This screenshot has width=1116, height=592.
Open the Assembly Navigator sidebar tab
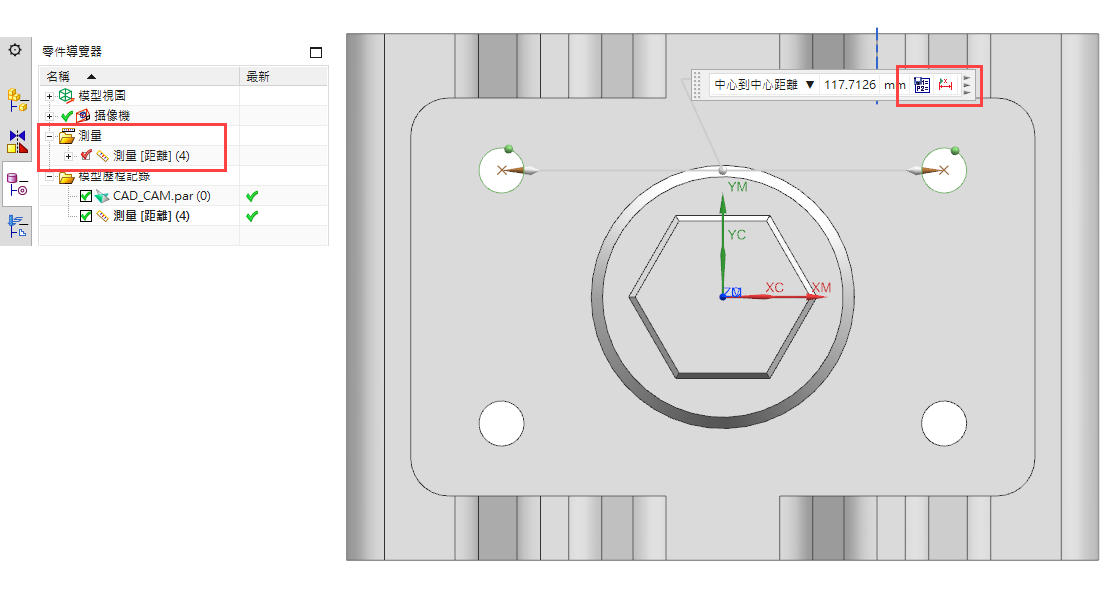pos(16,99)
